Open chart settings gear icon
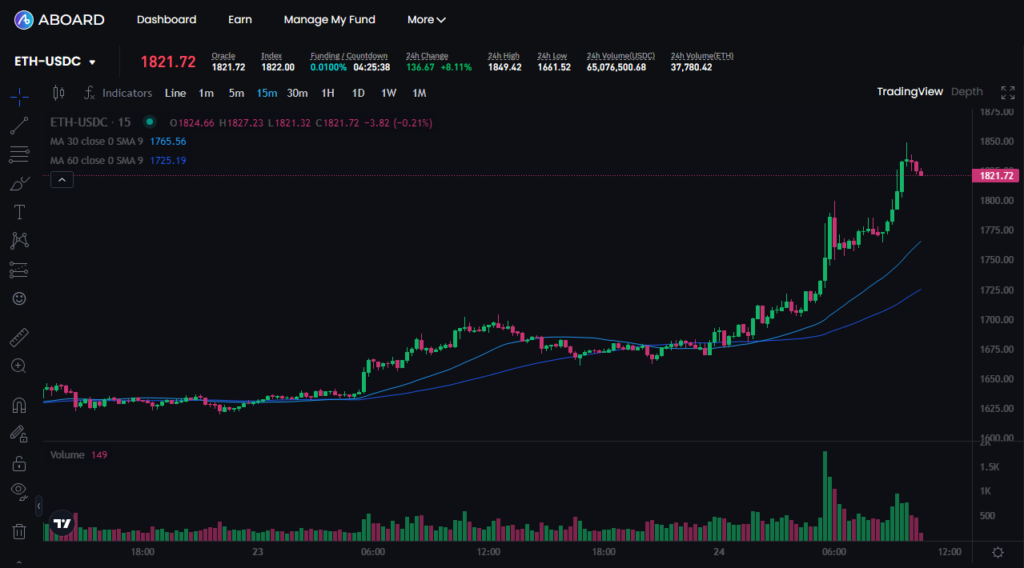The image size is (1024, 568). [x=998, y=552]
